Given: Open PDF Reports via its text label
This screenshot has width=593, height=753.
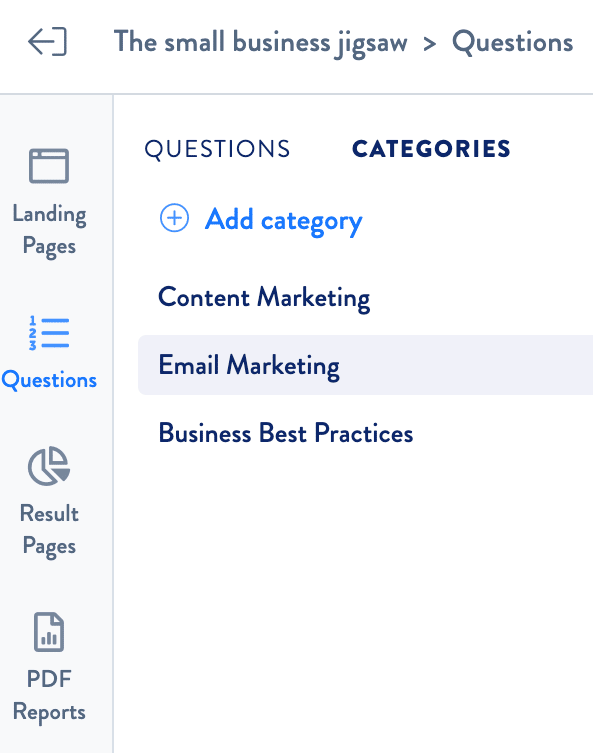Looking at the screenshot, I should click(x=49, y=695).
